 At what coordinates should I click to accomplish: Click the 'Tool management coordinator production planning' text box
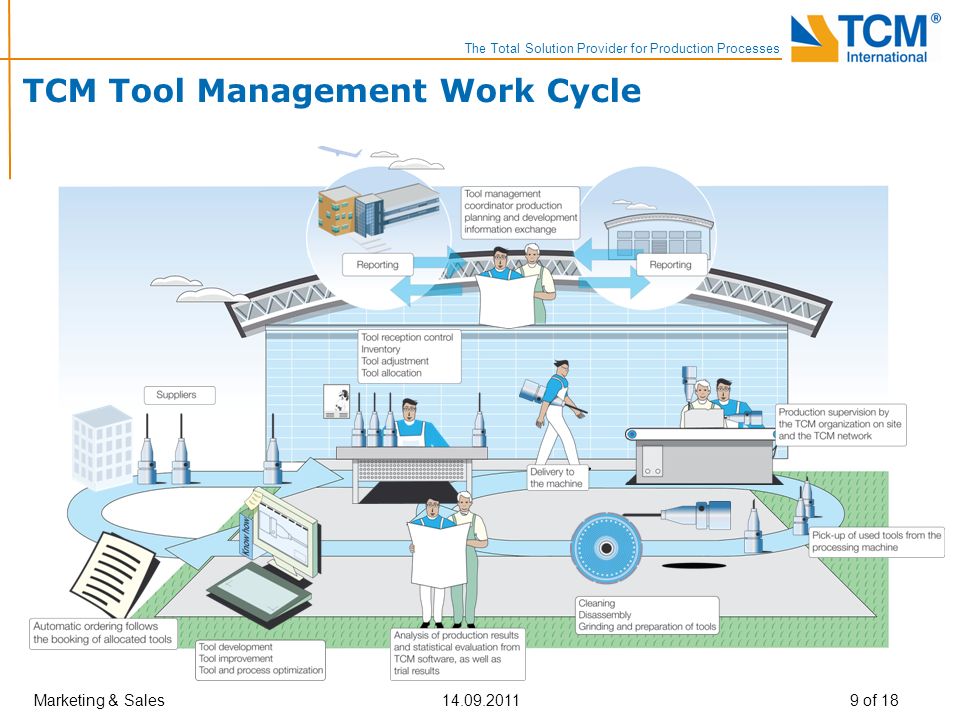(520, 212)
